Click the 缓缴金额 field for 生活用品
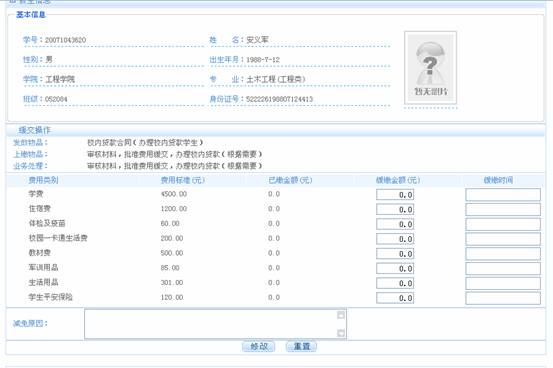This screenshot has width=553, height=368. pos(395,283)
